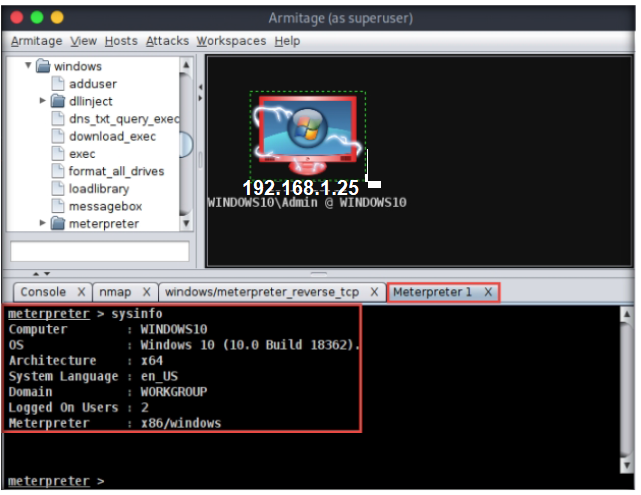Select the format_all_drives payload
This screenshot has height=495, width=641.
pyautogui.click(x=117, y=171)
